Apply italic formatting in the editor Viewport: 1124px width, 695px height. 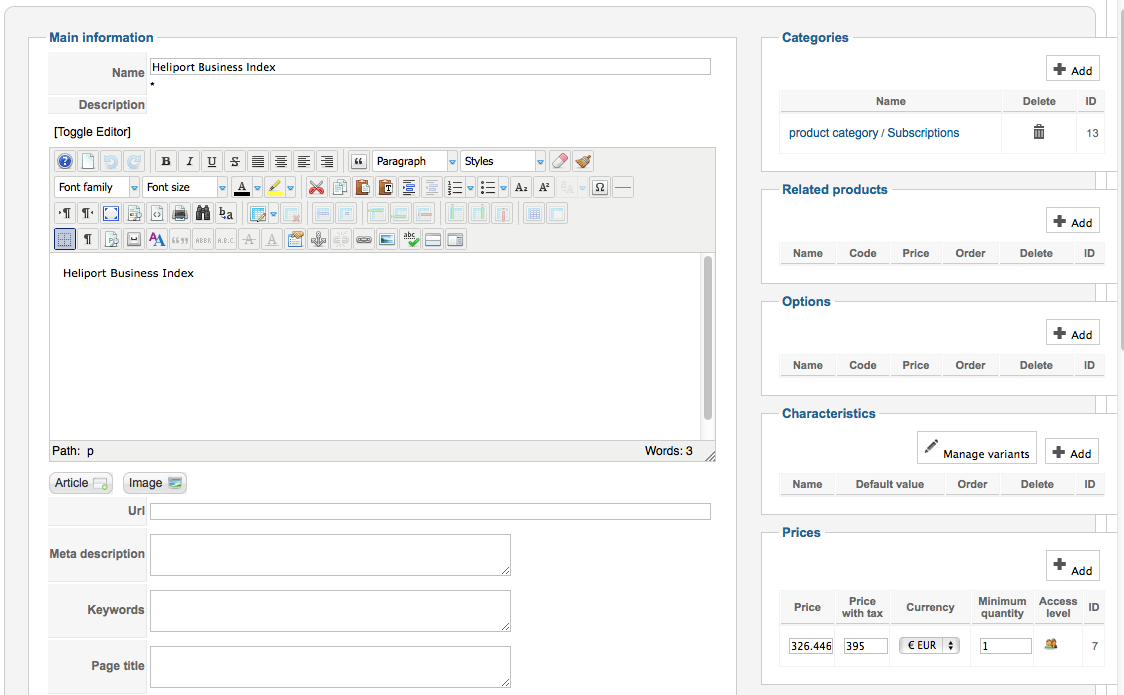pos(189,162)
